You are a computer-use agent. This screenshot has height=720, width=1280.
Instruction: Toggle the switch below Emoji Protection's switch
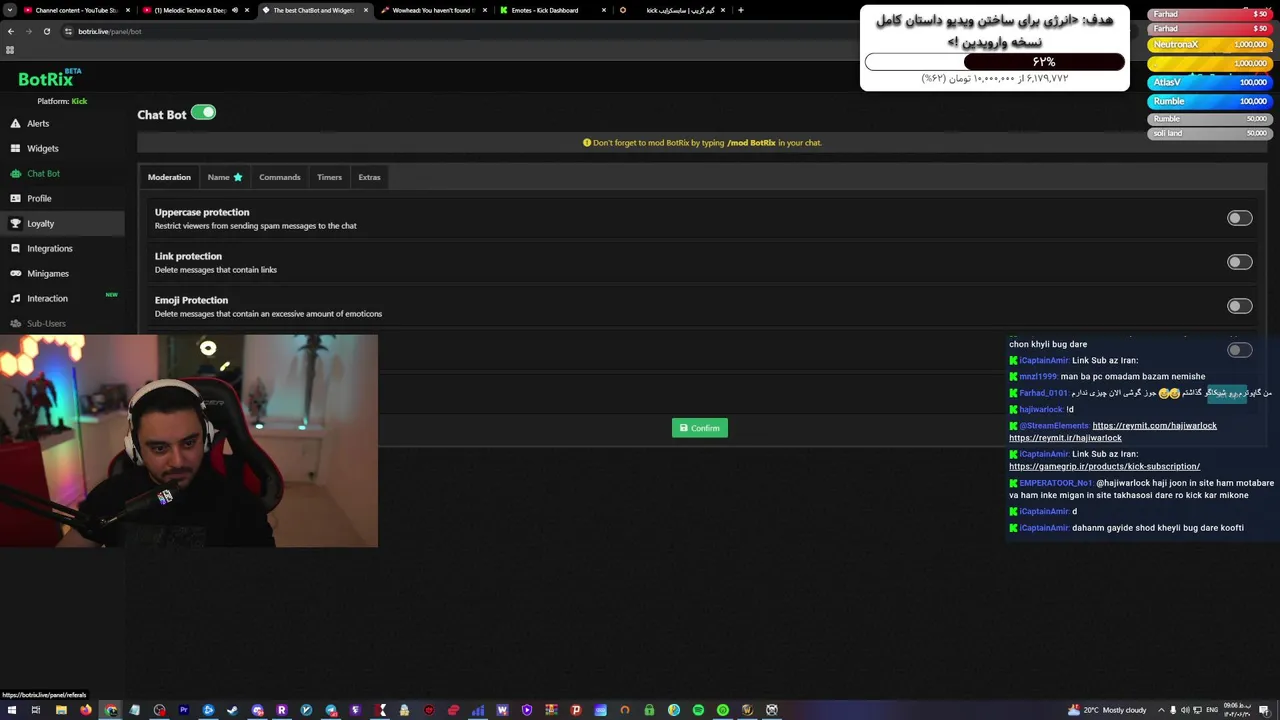[x=1239, y=350]
